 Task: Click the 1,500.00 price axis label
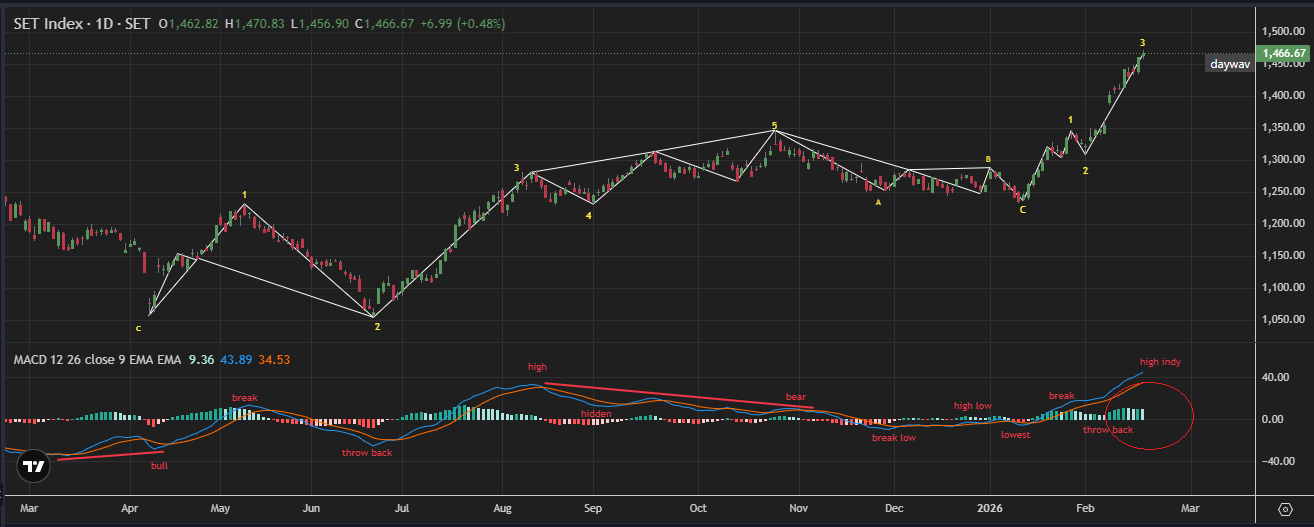coord(1283,32)
